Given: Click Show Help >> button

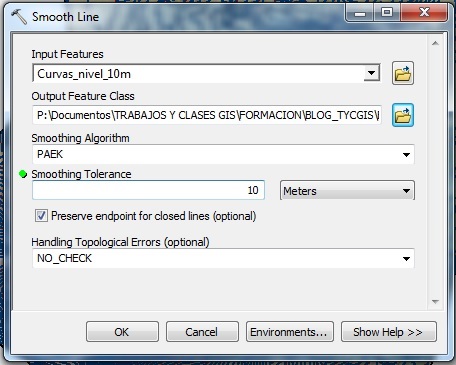Looking at the screenshot, I should point(389,332).
